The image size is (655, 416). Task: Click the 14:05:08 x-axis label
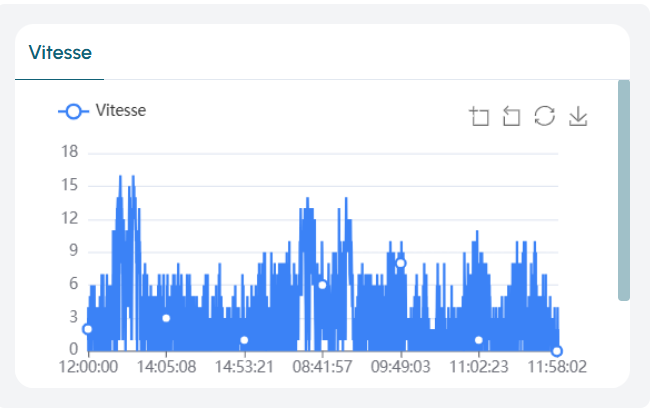point(166,367)
